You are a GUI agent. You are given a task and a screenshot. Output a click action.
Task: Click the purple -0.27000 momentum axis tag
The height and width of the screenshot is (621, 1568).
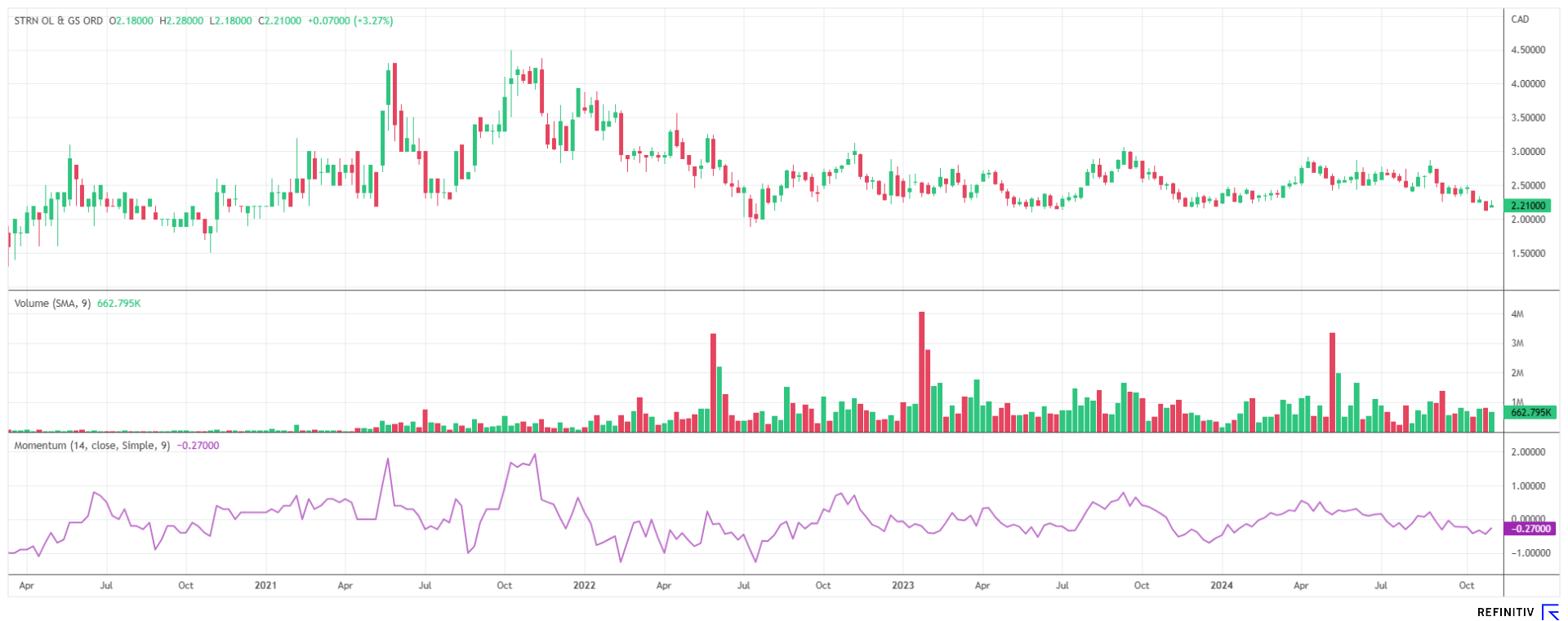(1529, 529)
